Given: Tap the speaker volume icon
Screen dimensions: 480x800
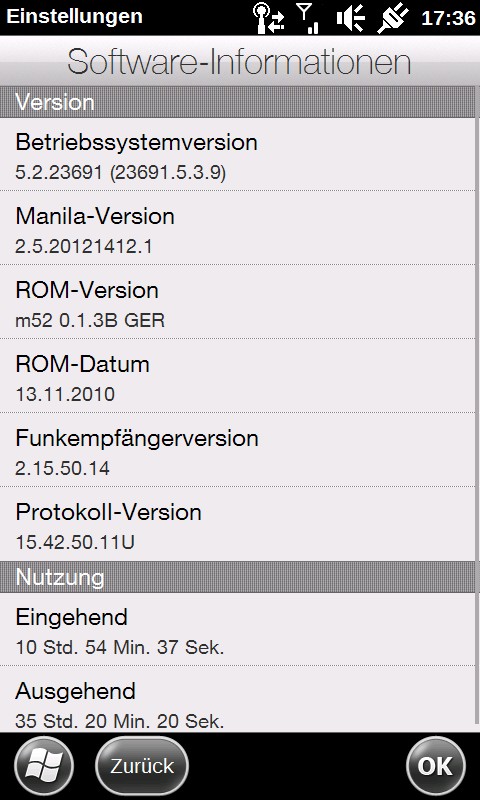Looking at the screenshot, I should coord(350,18).
